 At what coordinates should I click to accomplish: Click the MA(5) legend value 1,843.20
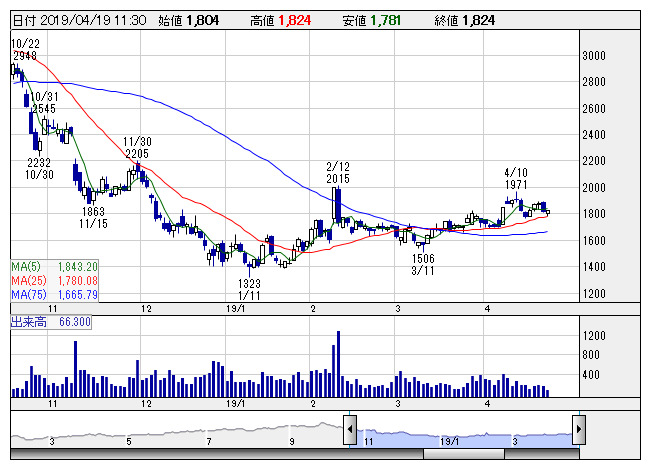click(x=78, y=267)
